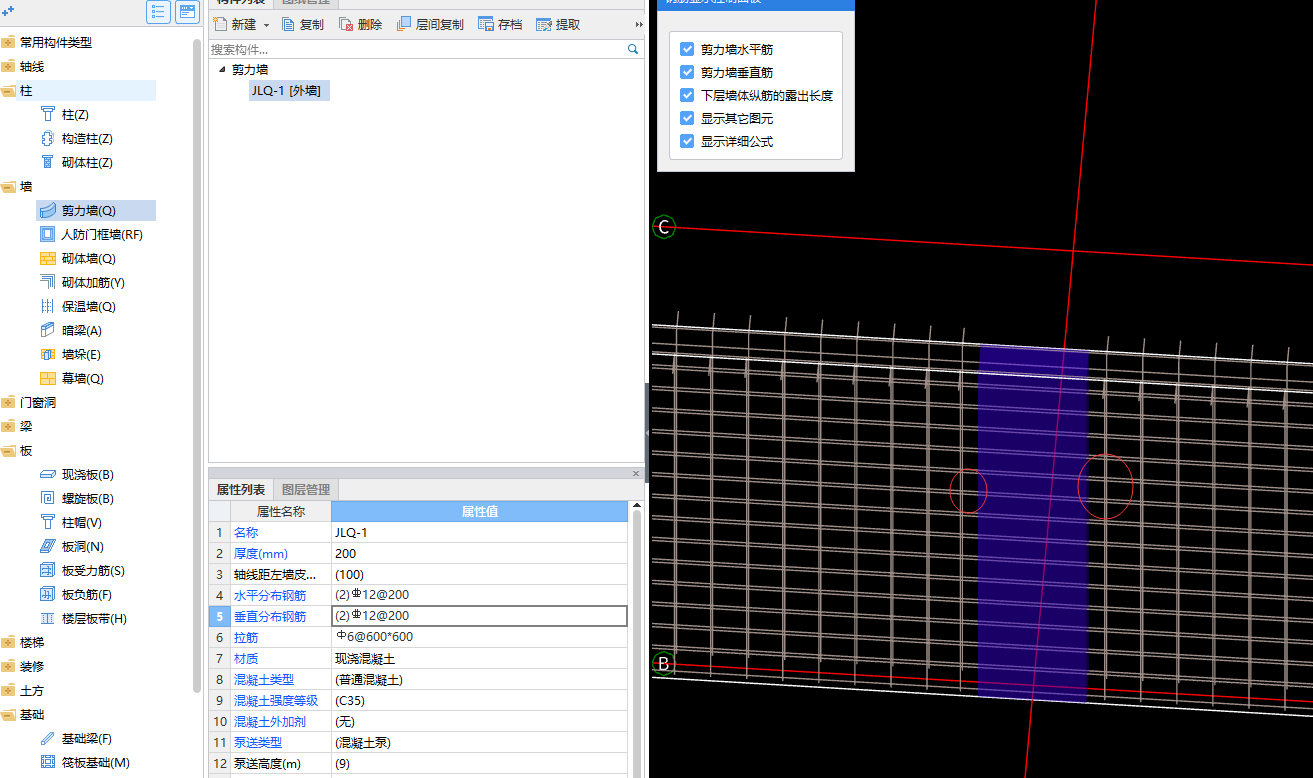Click the 删除 delete button

361,25
